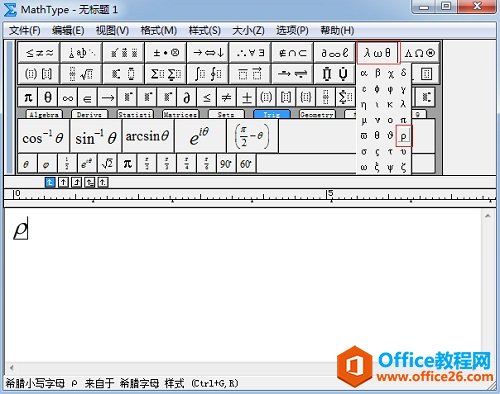This screenshot has height=394, width=500.
Task: Open the arrow symbols palette
Action: pyautogui.click(x=208, y=53)
